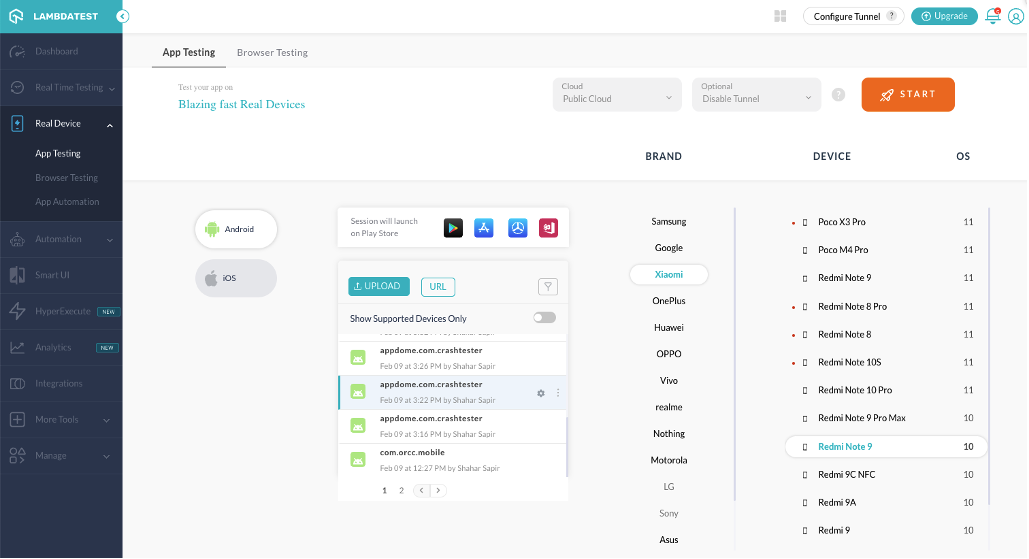The image size is (1029, 559).
Task: Open HyperExecute in the sidebar
Action: point(61,312)
